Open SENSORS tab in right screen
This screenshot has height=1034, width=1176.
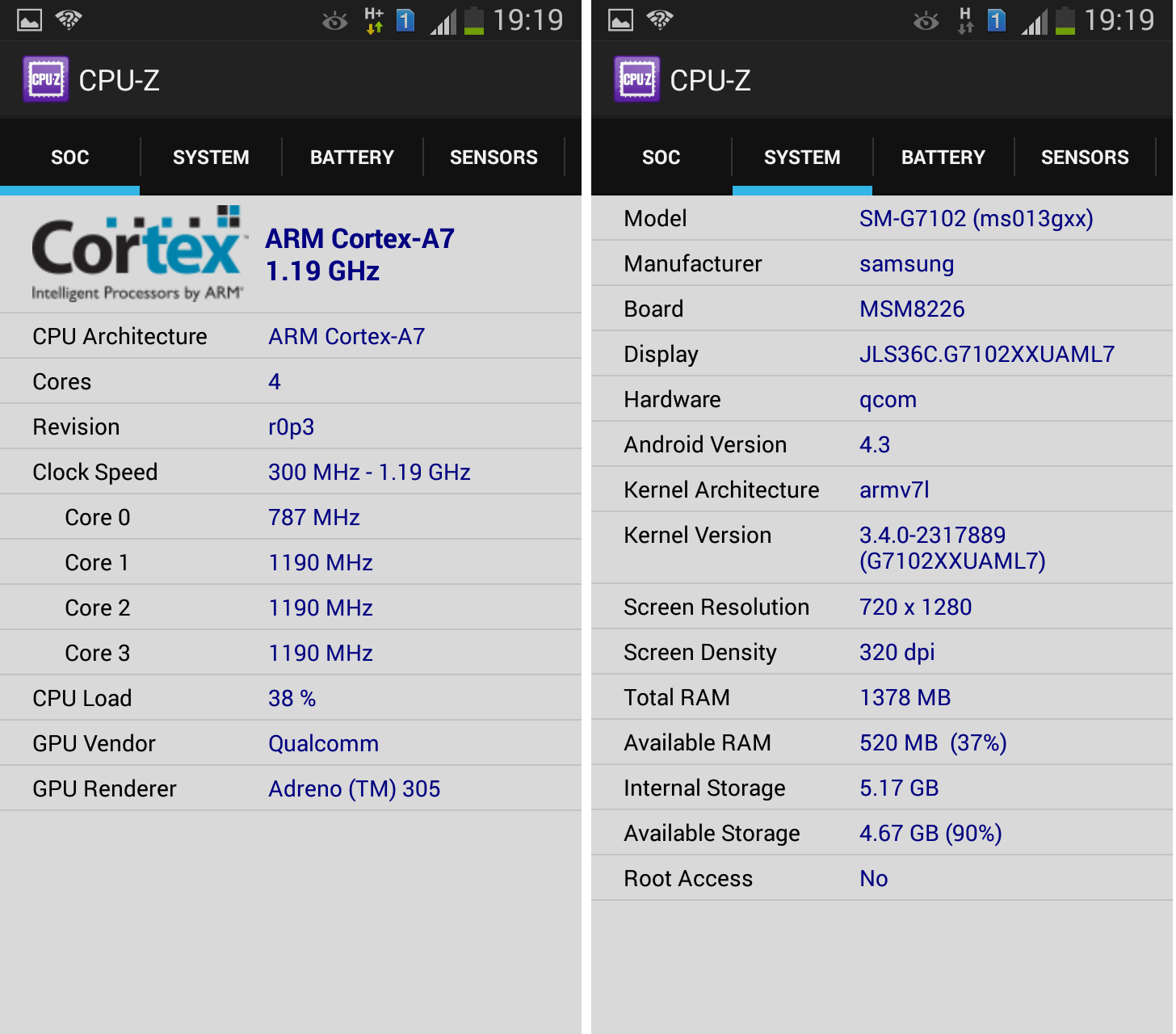tap(1085, 158)
